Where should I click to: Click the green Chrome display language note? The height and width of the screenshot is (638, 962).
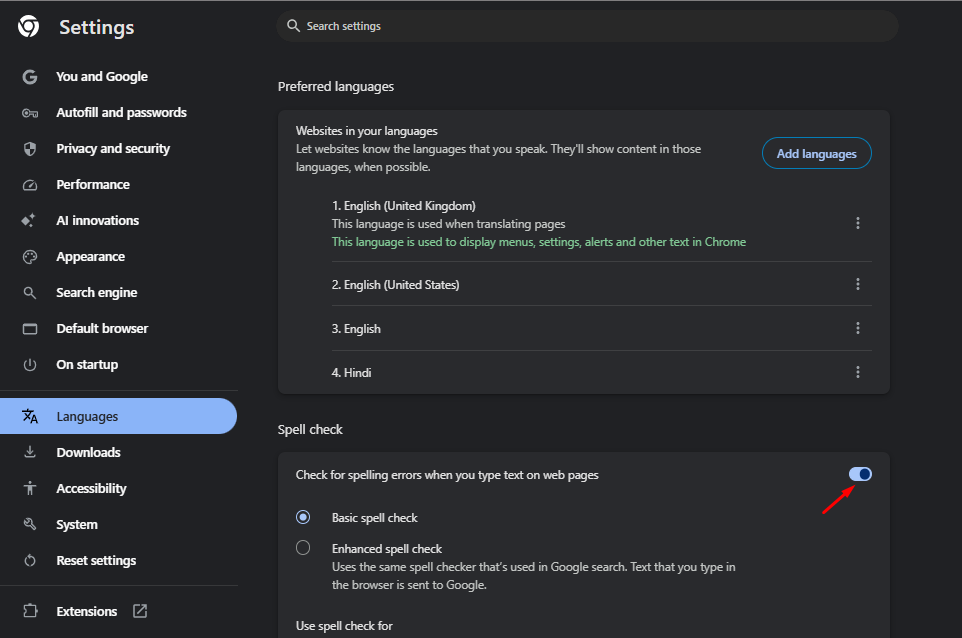click(x=539, y=242)
